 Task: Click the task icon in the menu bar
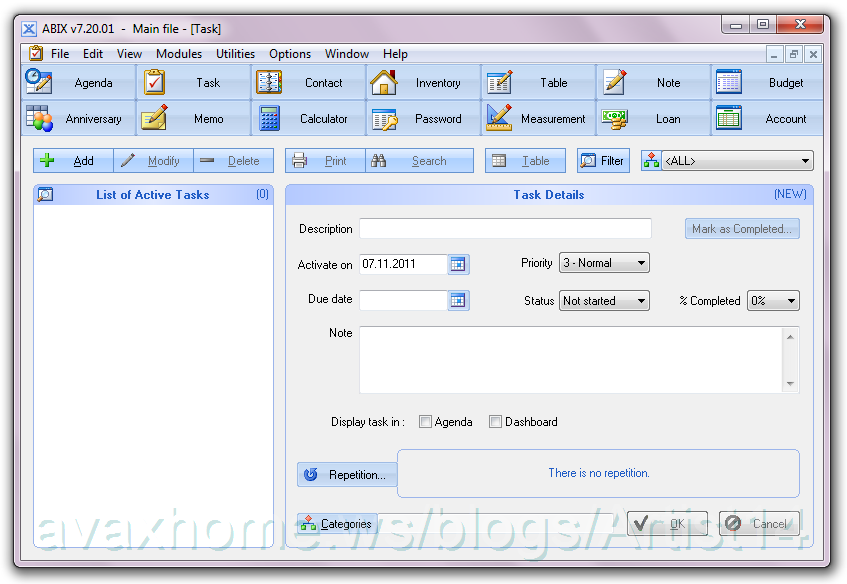(x=36, y=53)
